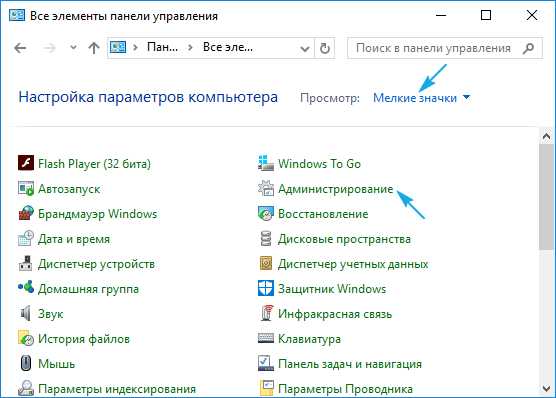Click the Refresh button in address bar
The height and width of the screenshot is (398, 556).
pyautogui.click(x=325, y=48)
